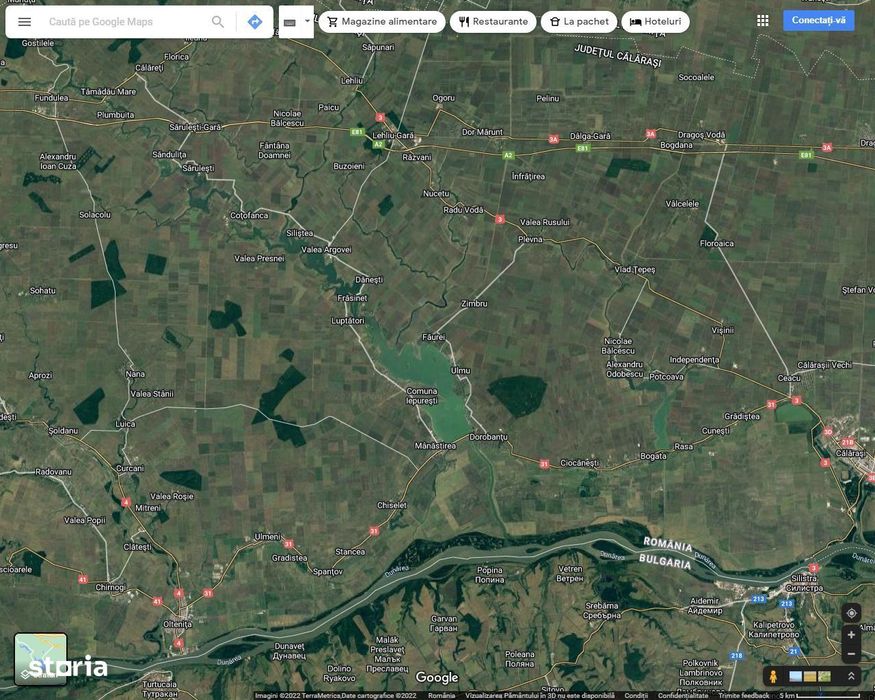Open directions with the blue arrow icon

pyautogui.click(x=255, y=22)
